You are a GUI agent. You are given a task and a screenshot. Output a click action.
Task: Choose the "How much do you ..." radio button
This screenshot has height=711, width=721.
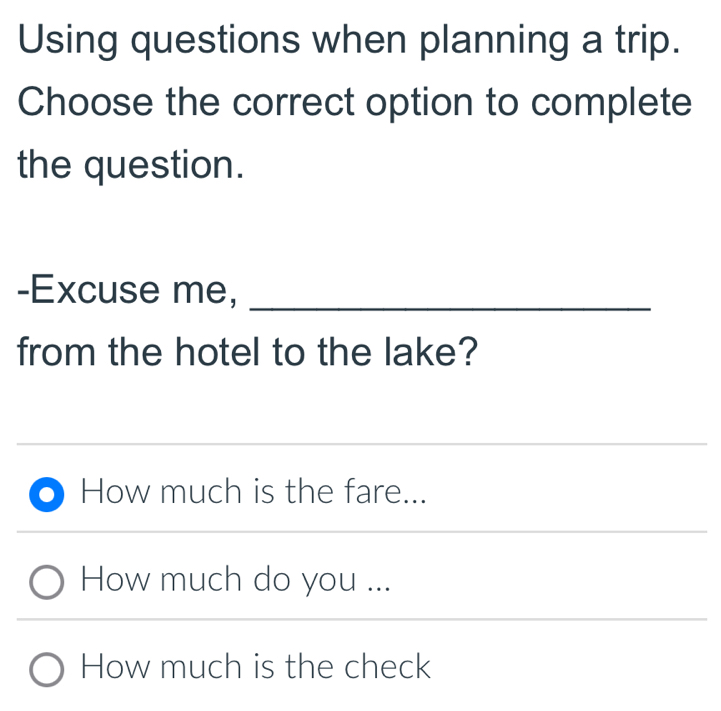coord(46,580)
